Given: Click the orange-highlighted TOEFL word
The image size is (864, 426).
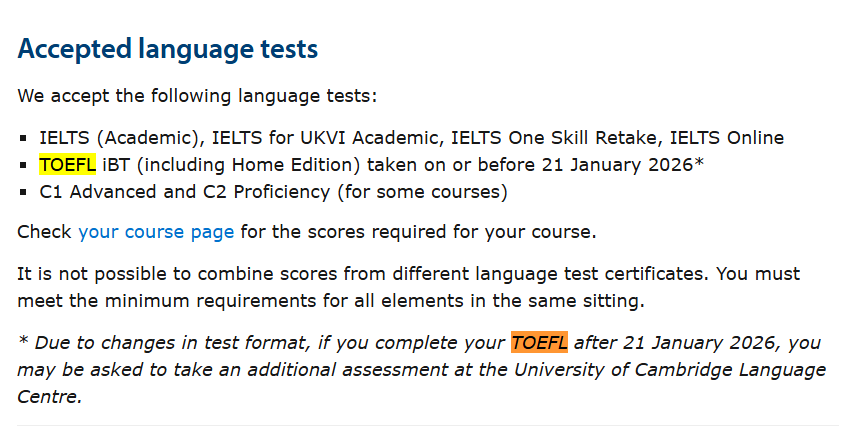Looking at the screenshot, I should tap(539, 343).
